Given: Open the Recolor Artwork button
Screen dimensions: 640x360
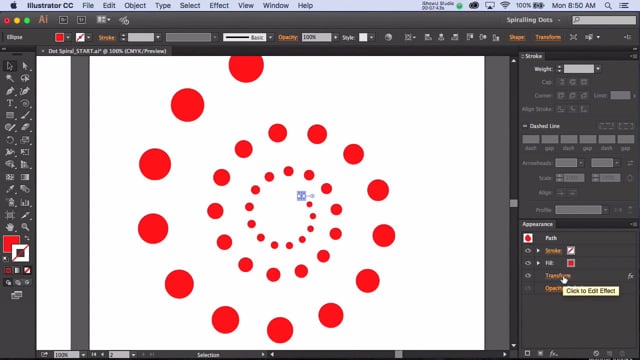Looking at the screenshot, I should (x=388, y=37).
